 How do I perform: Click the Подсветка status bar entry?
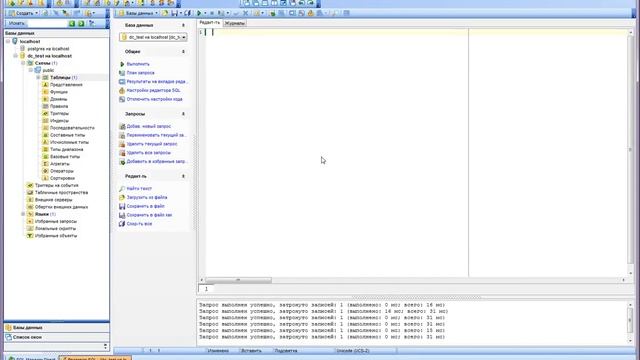286,351
